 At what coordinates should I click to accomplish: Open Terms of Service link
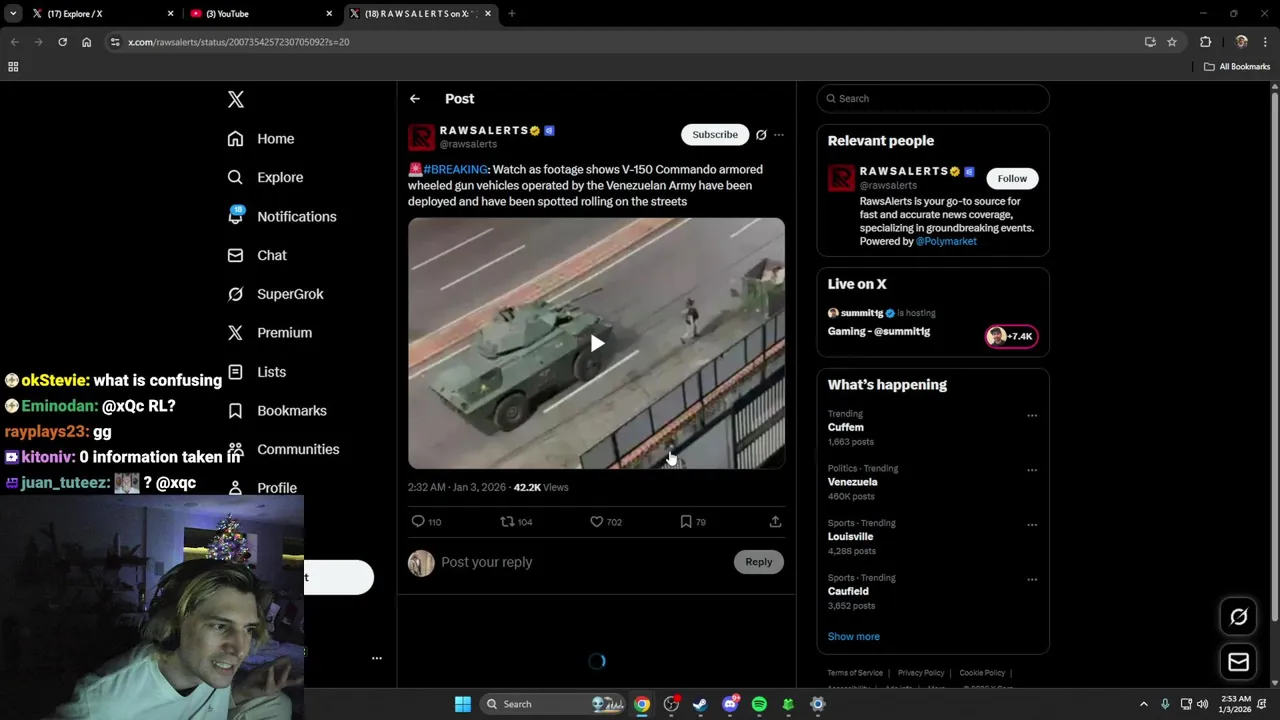[x=855, y=673]
